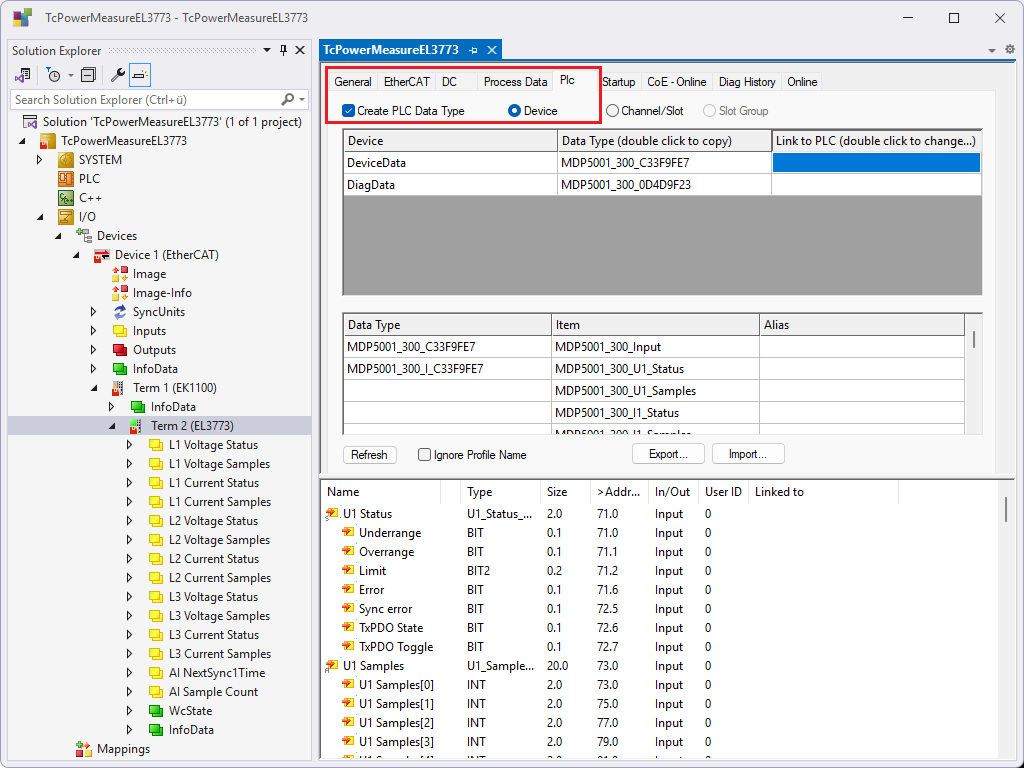The height and width of the screenshot is (768, 1024).
Task: Click the Refresh button
Action: (x=370, y=455)
